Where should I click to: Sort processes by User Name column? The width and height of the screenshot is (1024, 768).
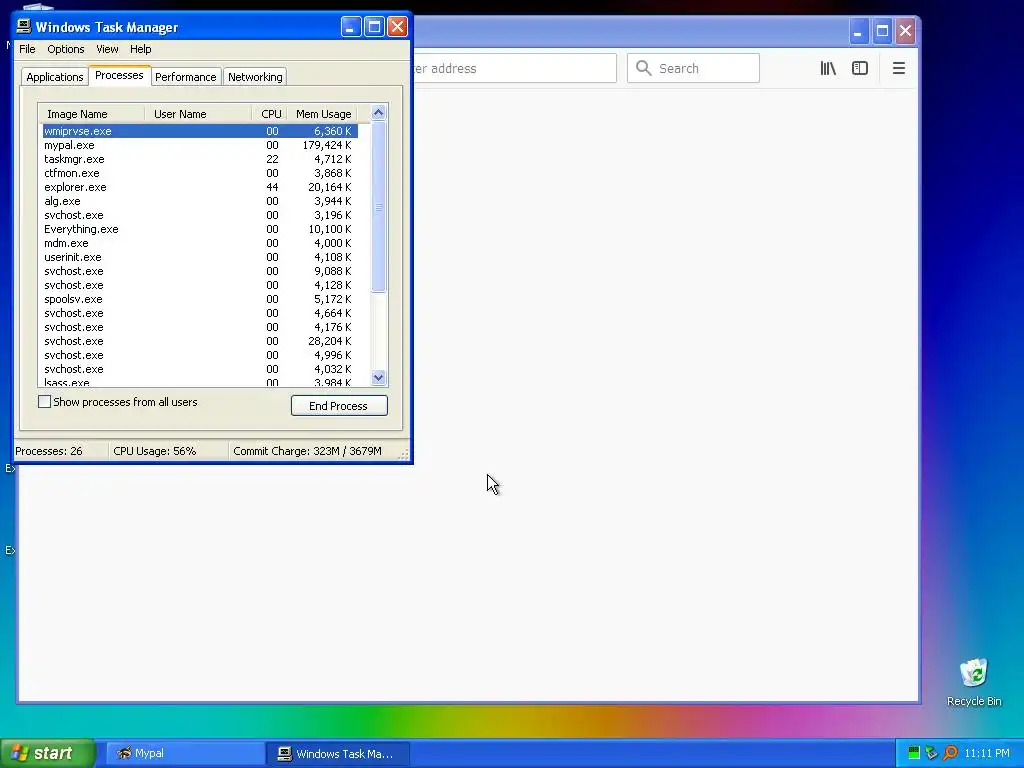coord(198,114)
